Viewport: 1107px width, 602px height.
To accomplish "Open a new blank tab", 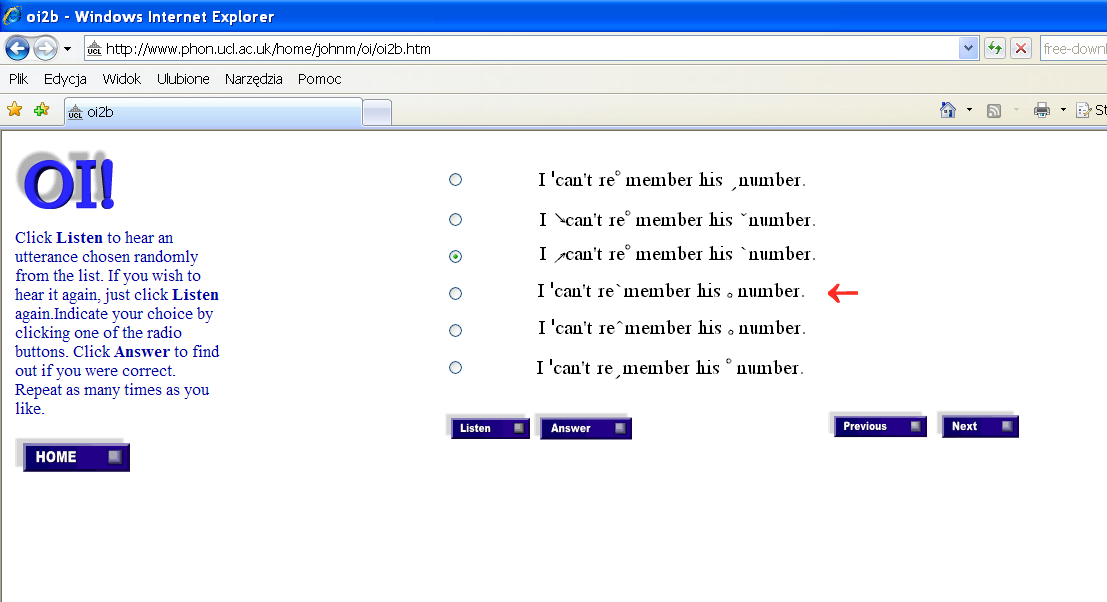I will pyautogui.click(x=377, y=113).
